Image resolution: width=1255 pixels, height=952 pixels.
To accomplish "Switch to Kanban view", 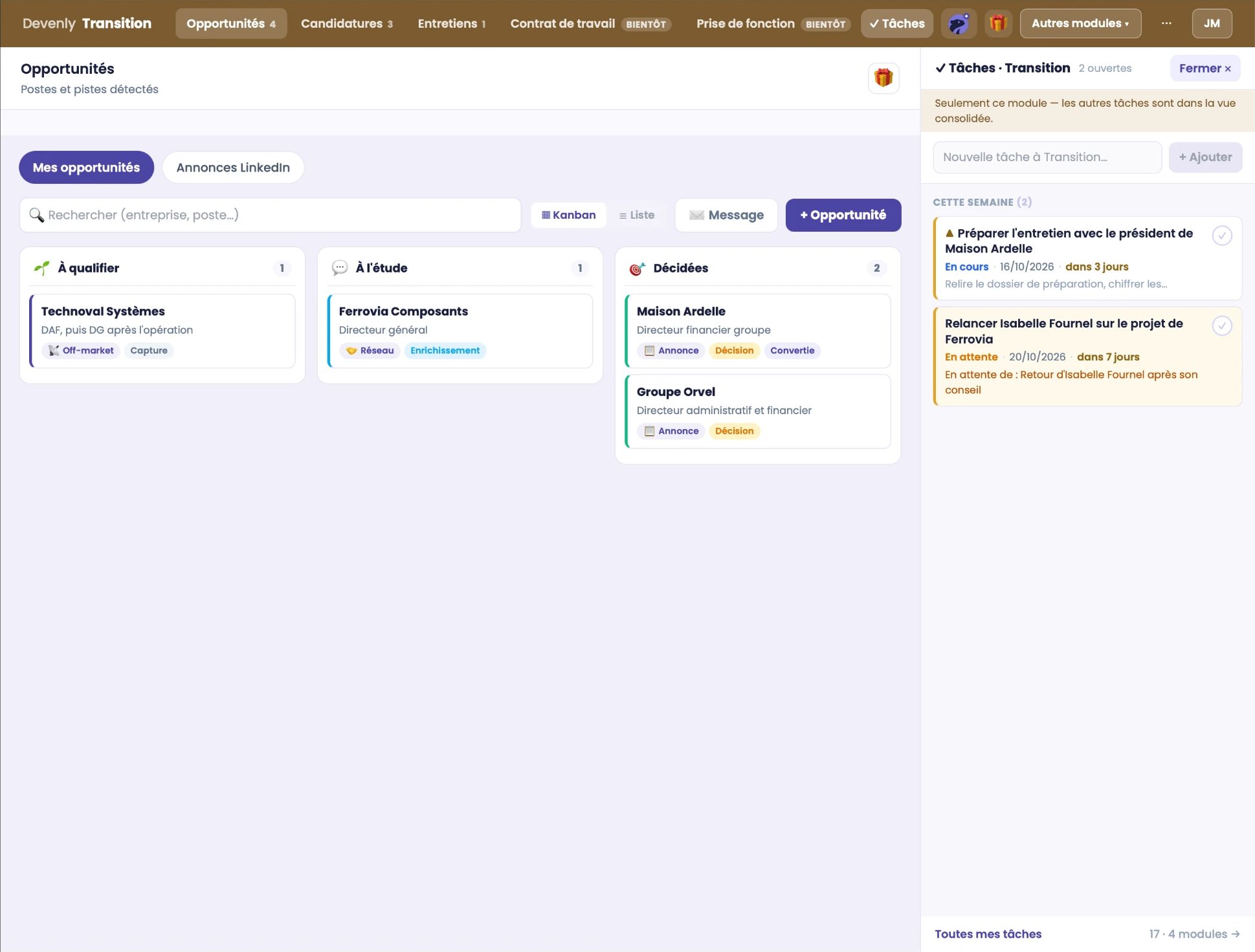I will [x=569, y=216].
